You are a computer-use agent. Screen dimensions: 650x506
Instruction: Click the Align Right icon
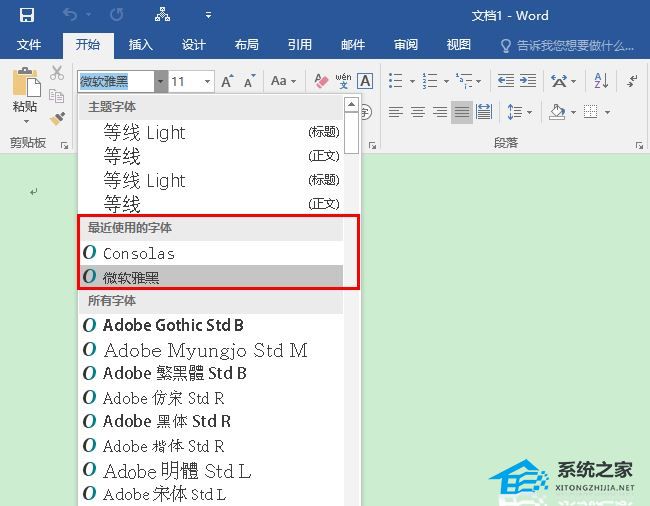click(439, 112)
